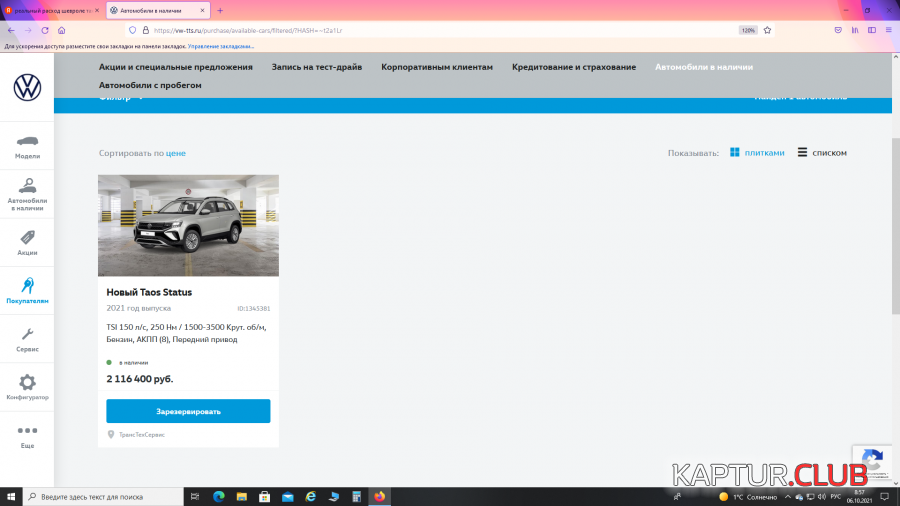Bookmark page with star icon

point(767,30)
